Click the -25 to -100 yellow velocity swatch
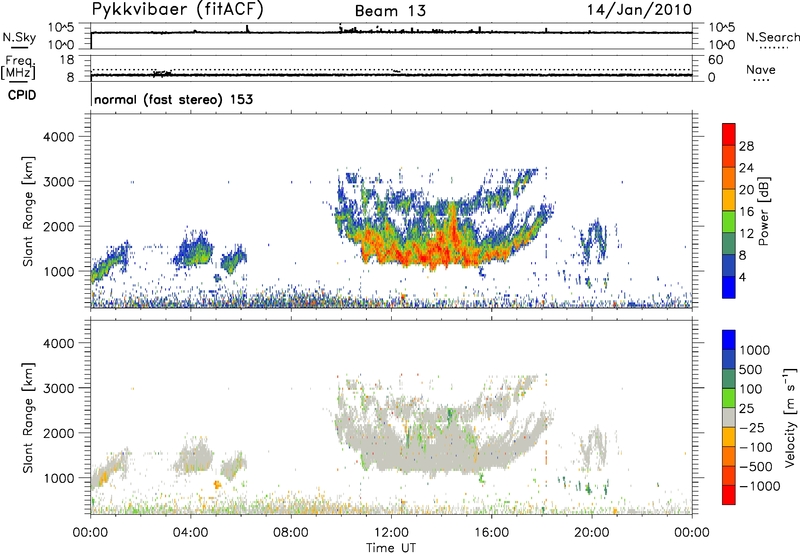The height and width of the screenshot is (554, 800). [729, 437]
